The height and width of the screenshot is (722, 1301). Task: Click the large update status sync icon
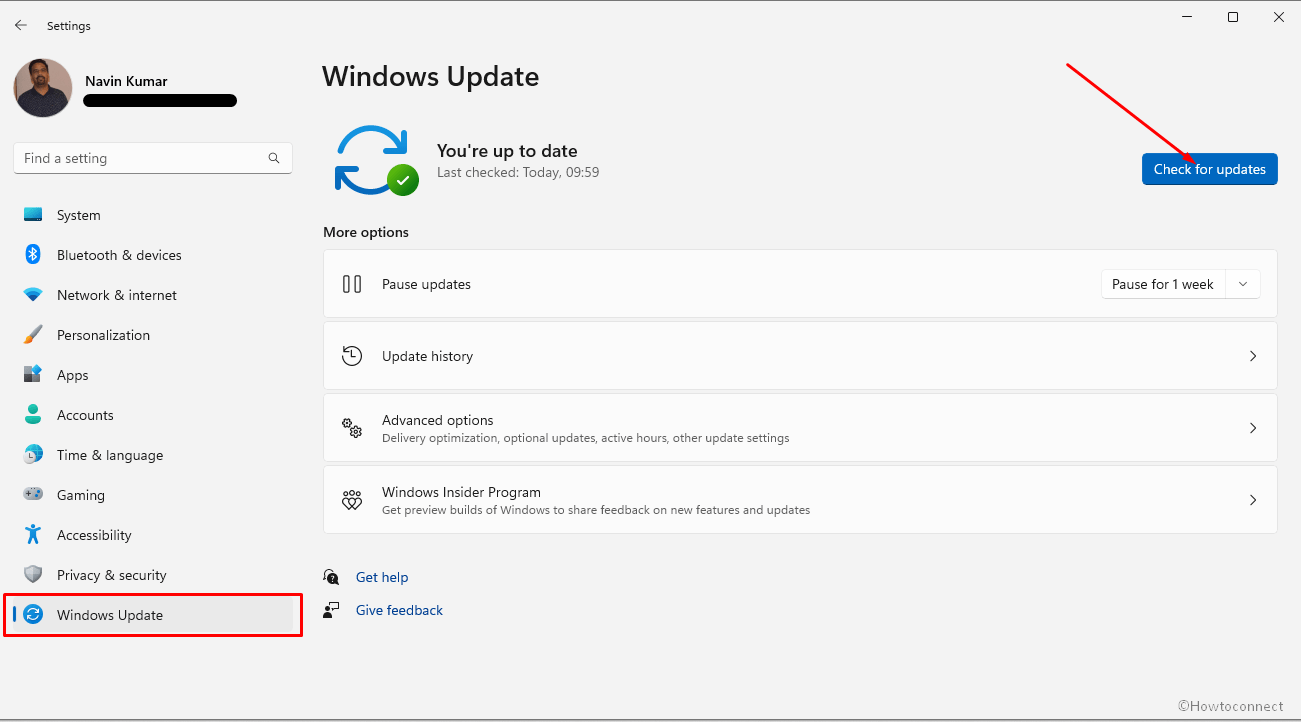(375, 160)
